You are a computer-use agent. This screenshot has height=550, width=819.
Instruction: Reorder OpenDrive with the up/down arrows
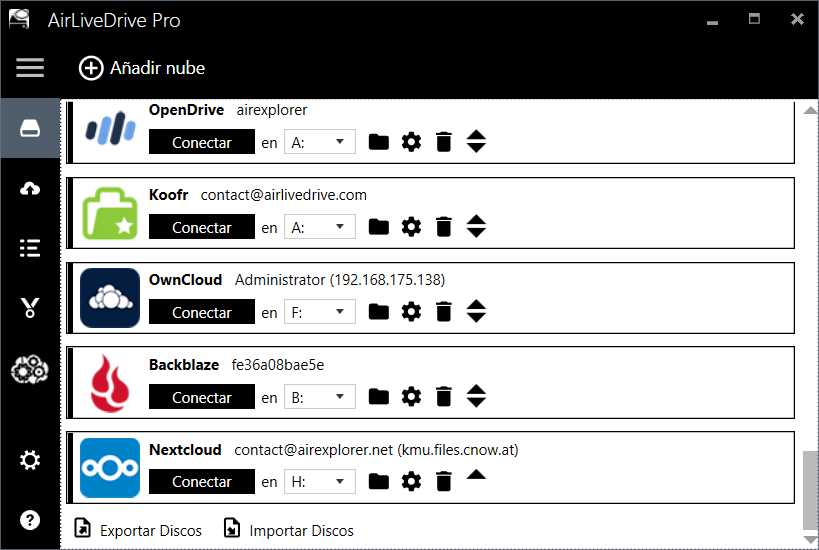pos(476,142)
